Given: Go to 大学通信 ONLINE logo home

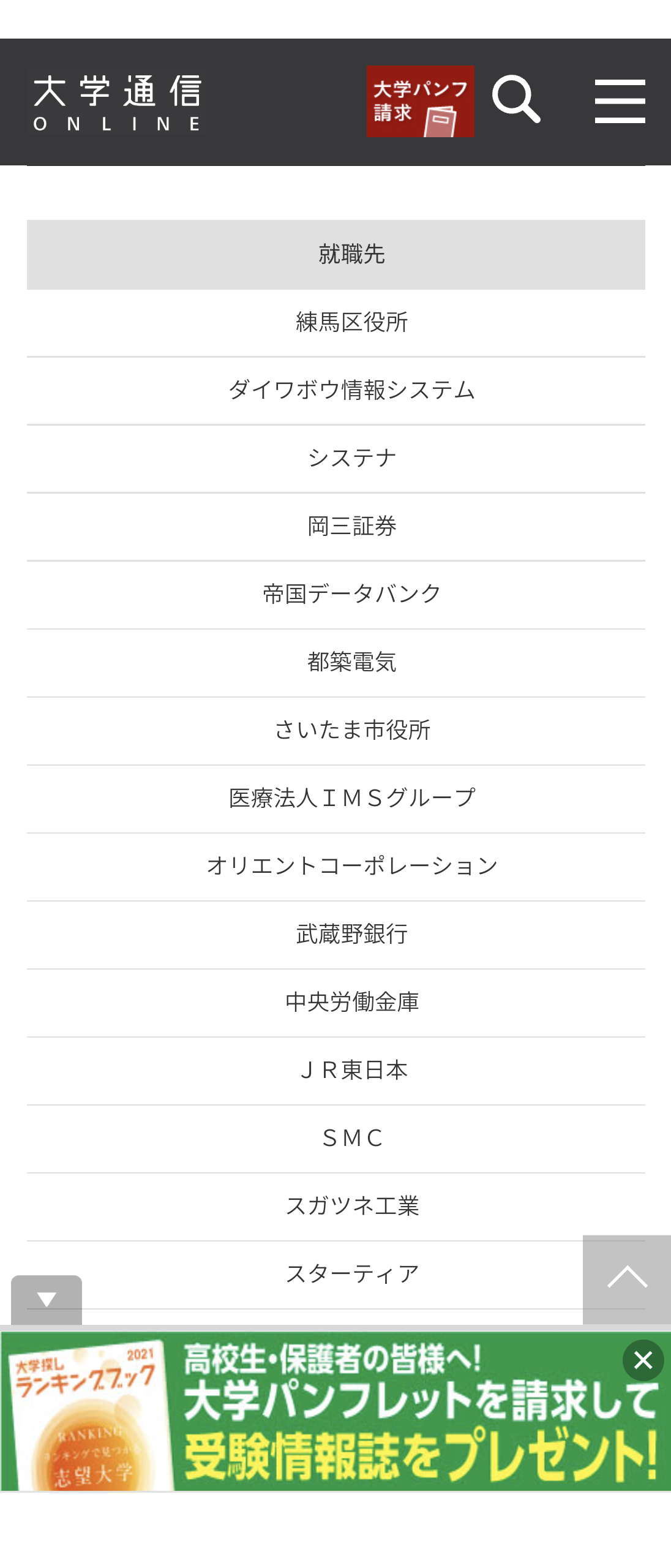Looking at the screenshot, I should (118, 102).
